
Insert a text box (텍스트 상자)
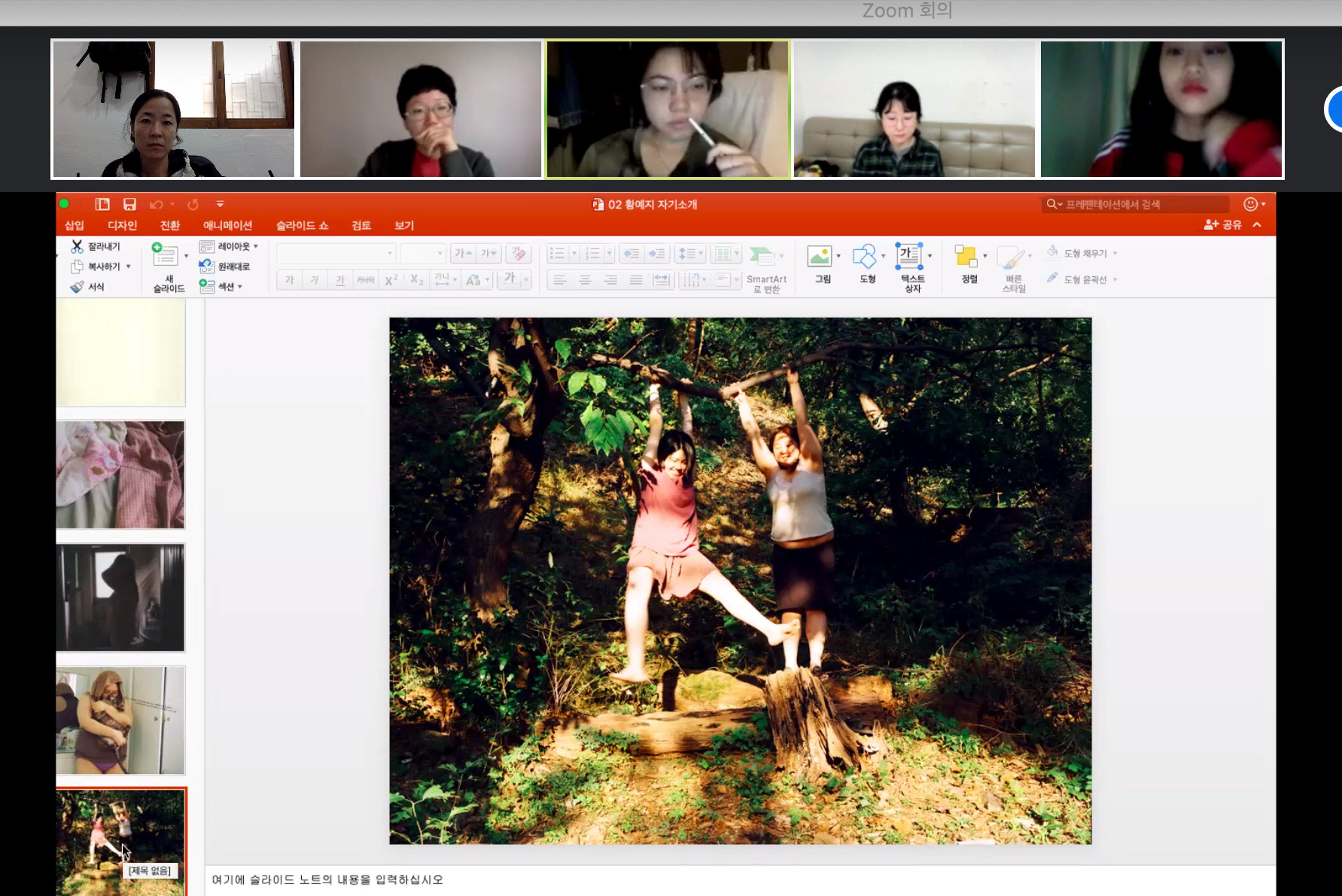(x=908, y=256)
